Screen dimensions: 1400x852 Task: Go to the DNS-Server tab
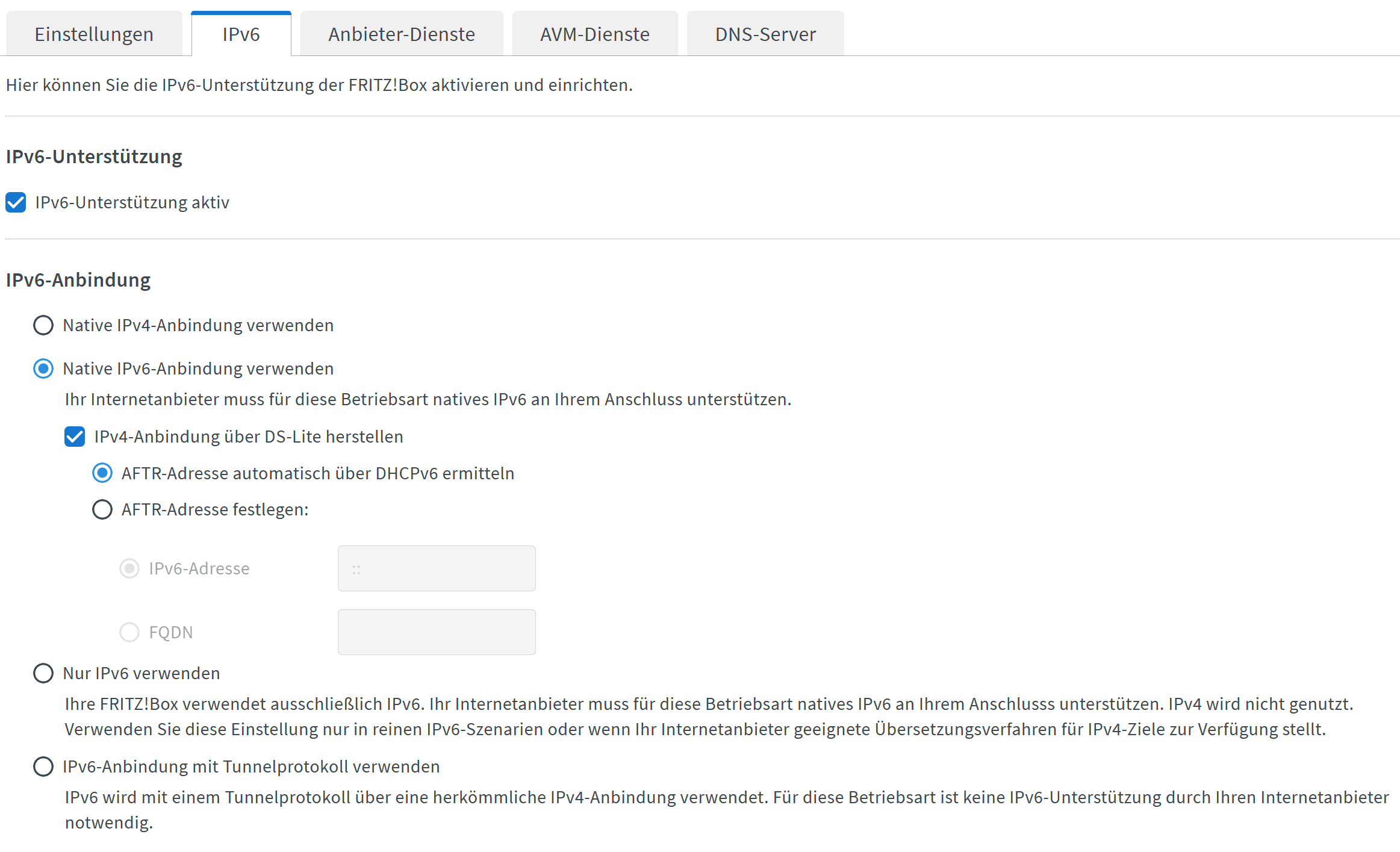[765, 34]
